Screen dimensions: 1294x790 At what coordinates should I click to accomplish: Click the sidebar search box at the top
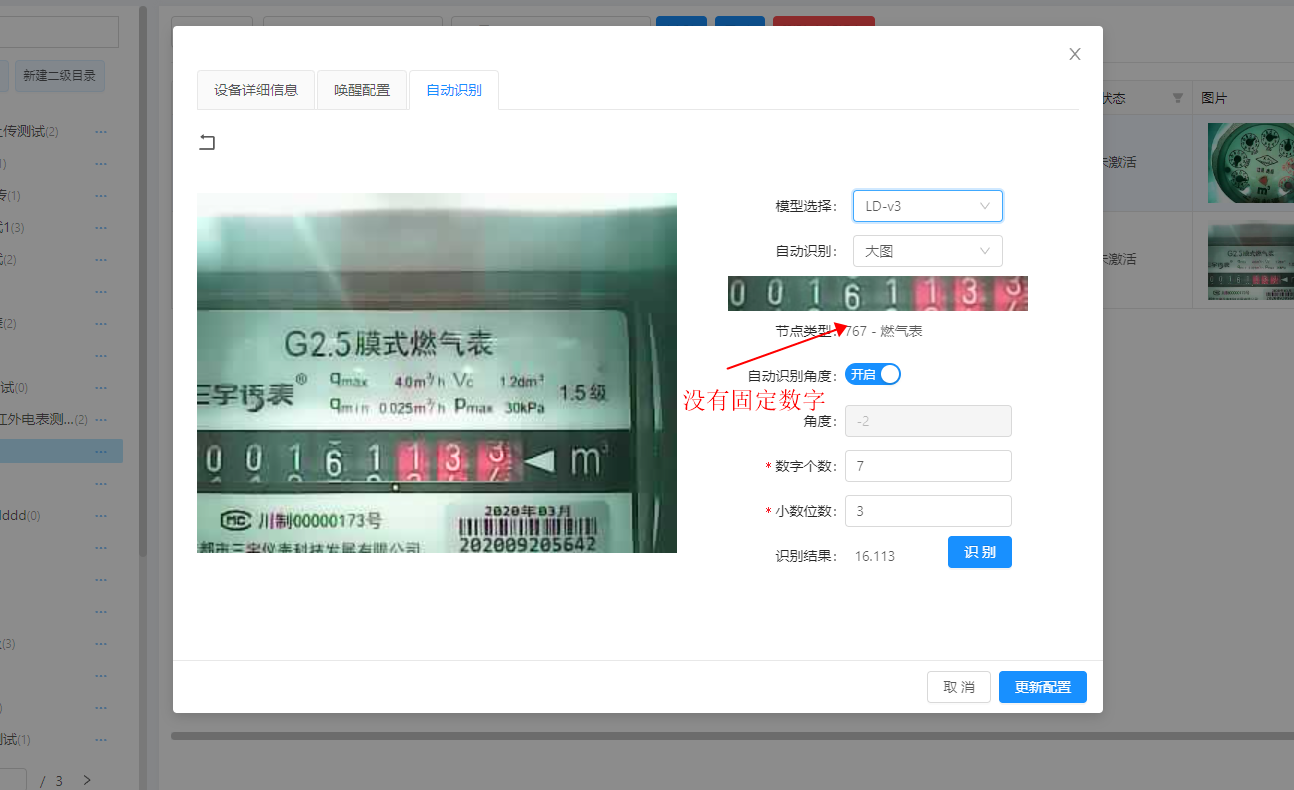pos(59,32)
